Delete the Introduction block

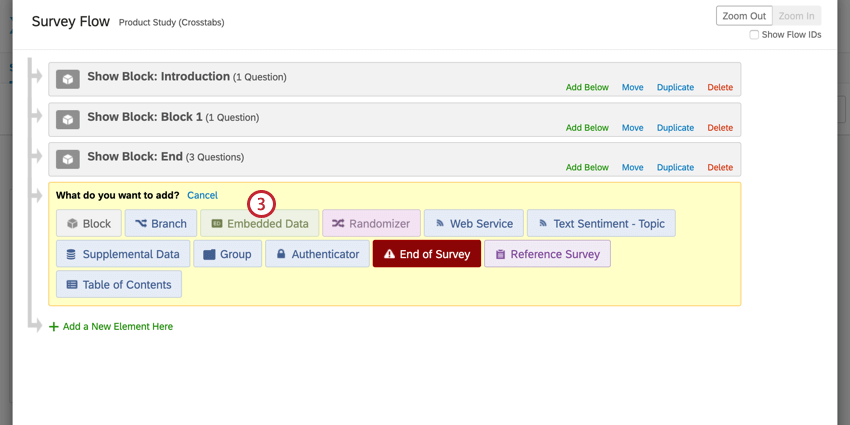click(720, 87)
